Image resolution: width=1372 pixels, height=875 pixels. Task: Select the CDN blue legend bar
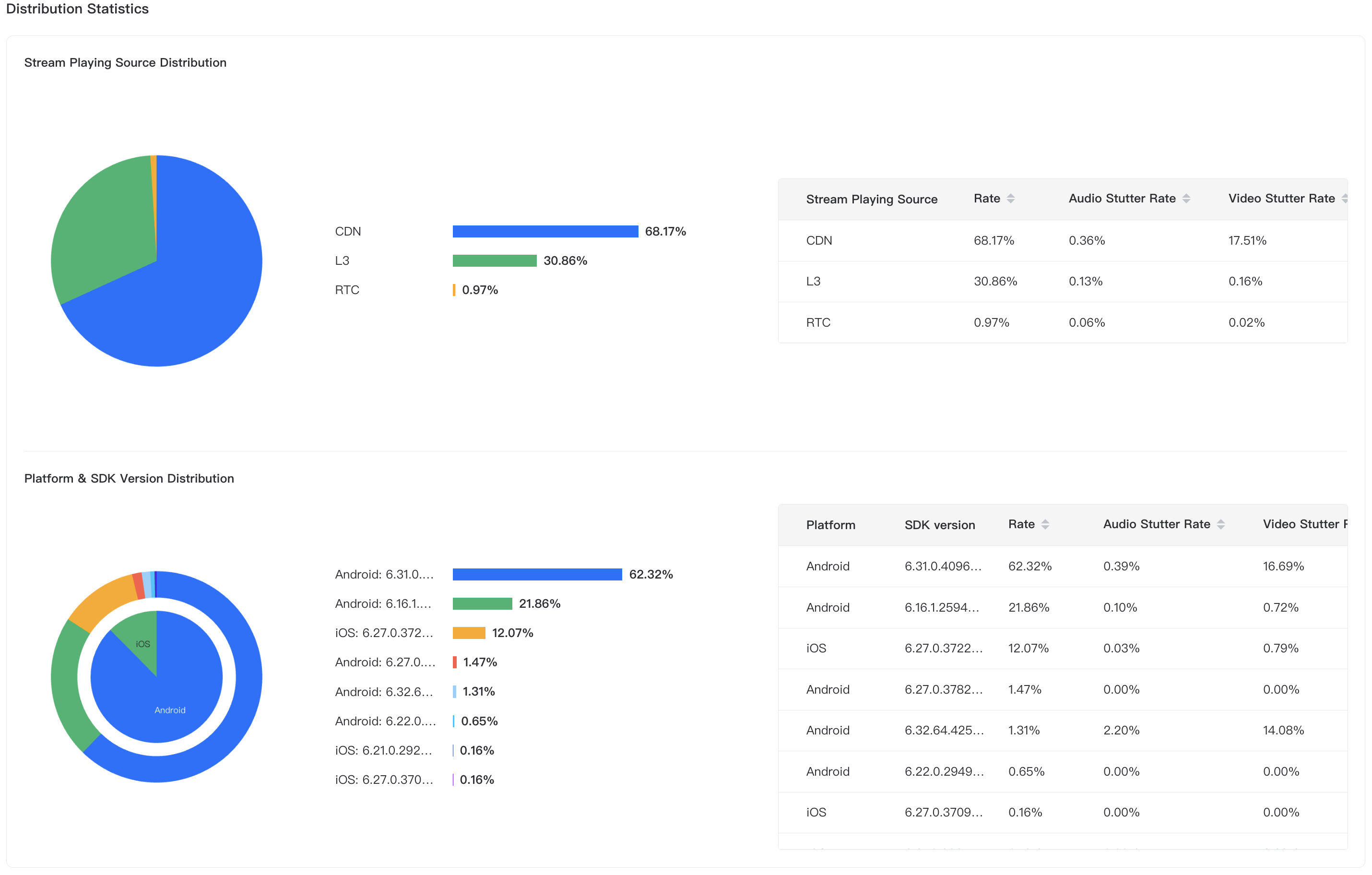[544, 231]
